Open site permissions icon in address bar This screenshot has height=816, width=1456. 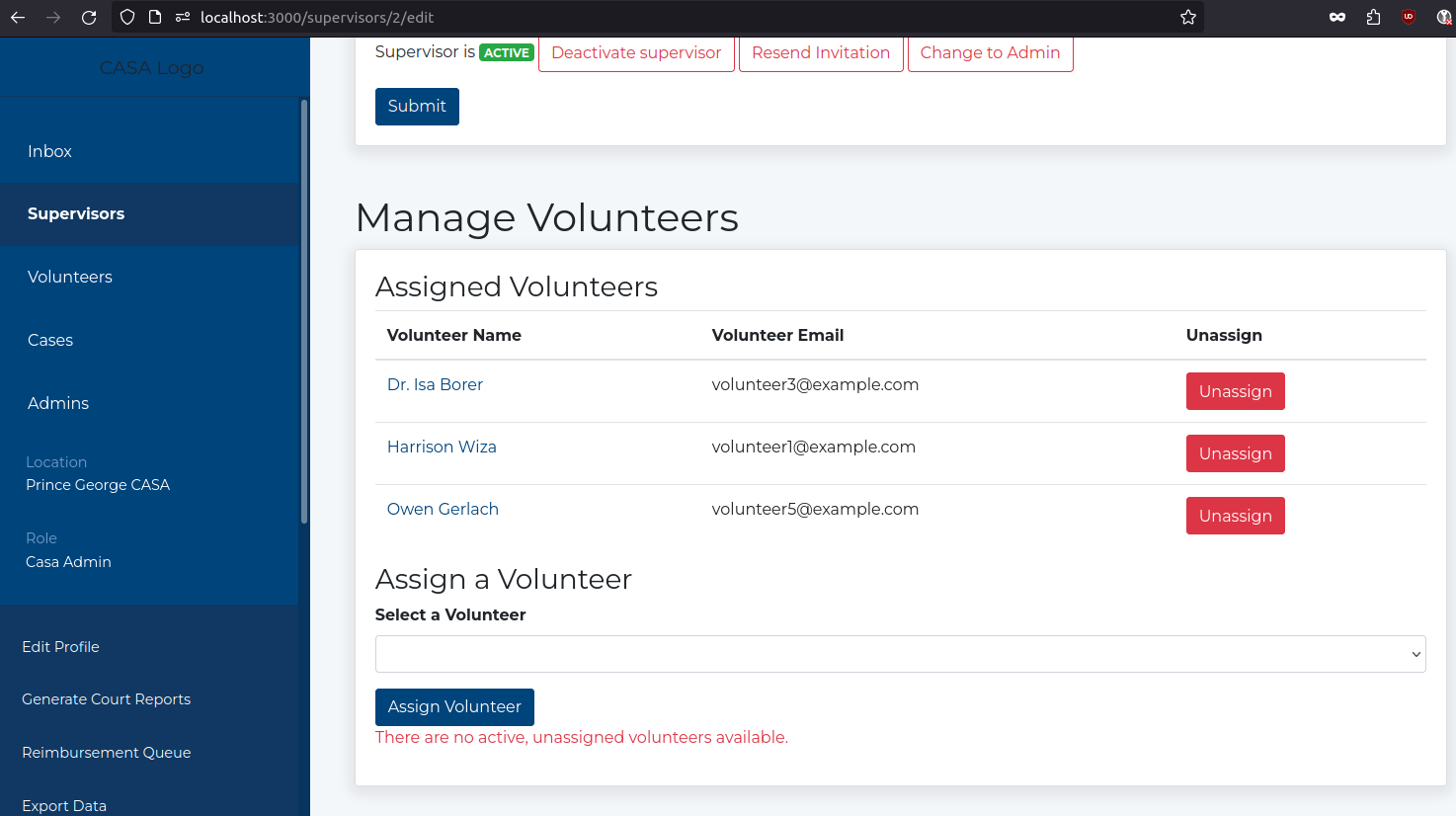[x=183, y=17]
